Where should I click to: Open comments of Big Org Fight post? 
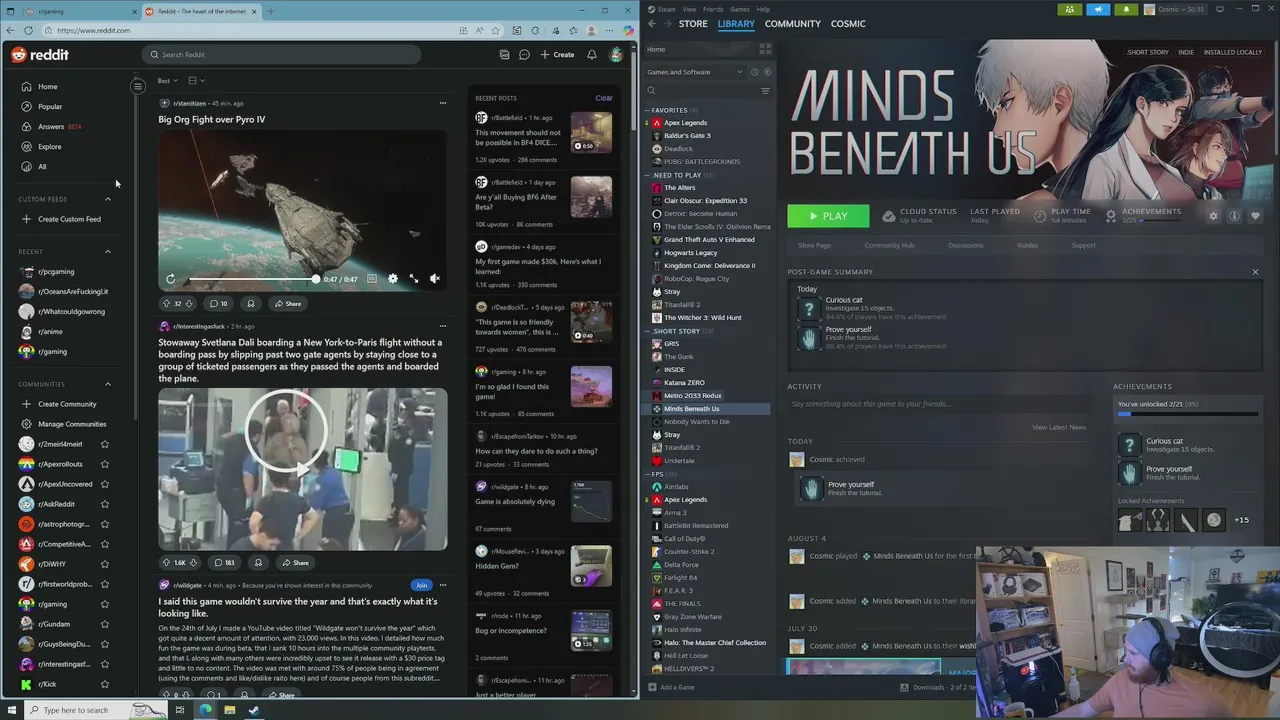[217, 304]
